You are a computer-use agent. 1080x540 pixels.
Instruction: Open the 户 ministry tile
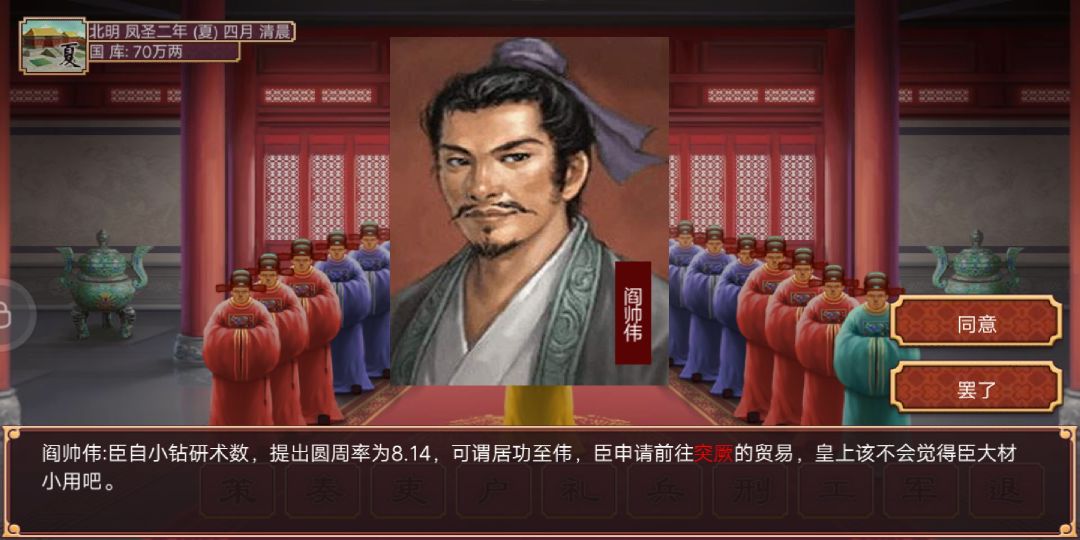point(493,490)
